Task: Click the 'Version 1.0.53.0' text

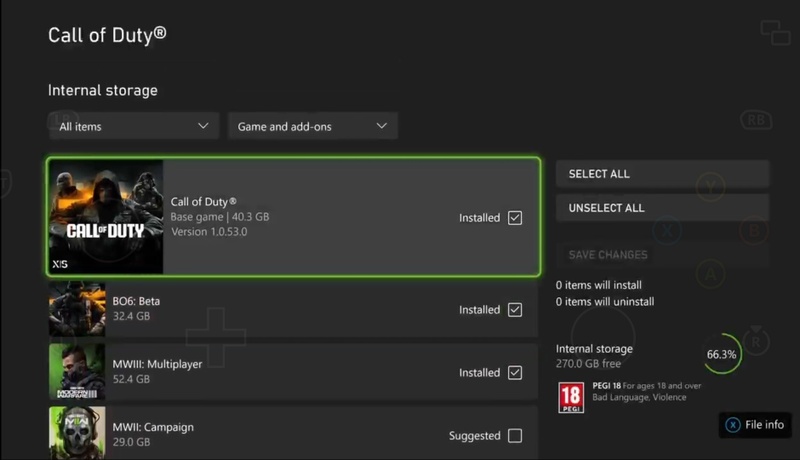Action: pyautogui.click(x=209, y=232)
